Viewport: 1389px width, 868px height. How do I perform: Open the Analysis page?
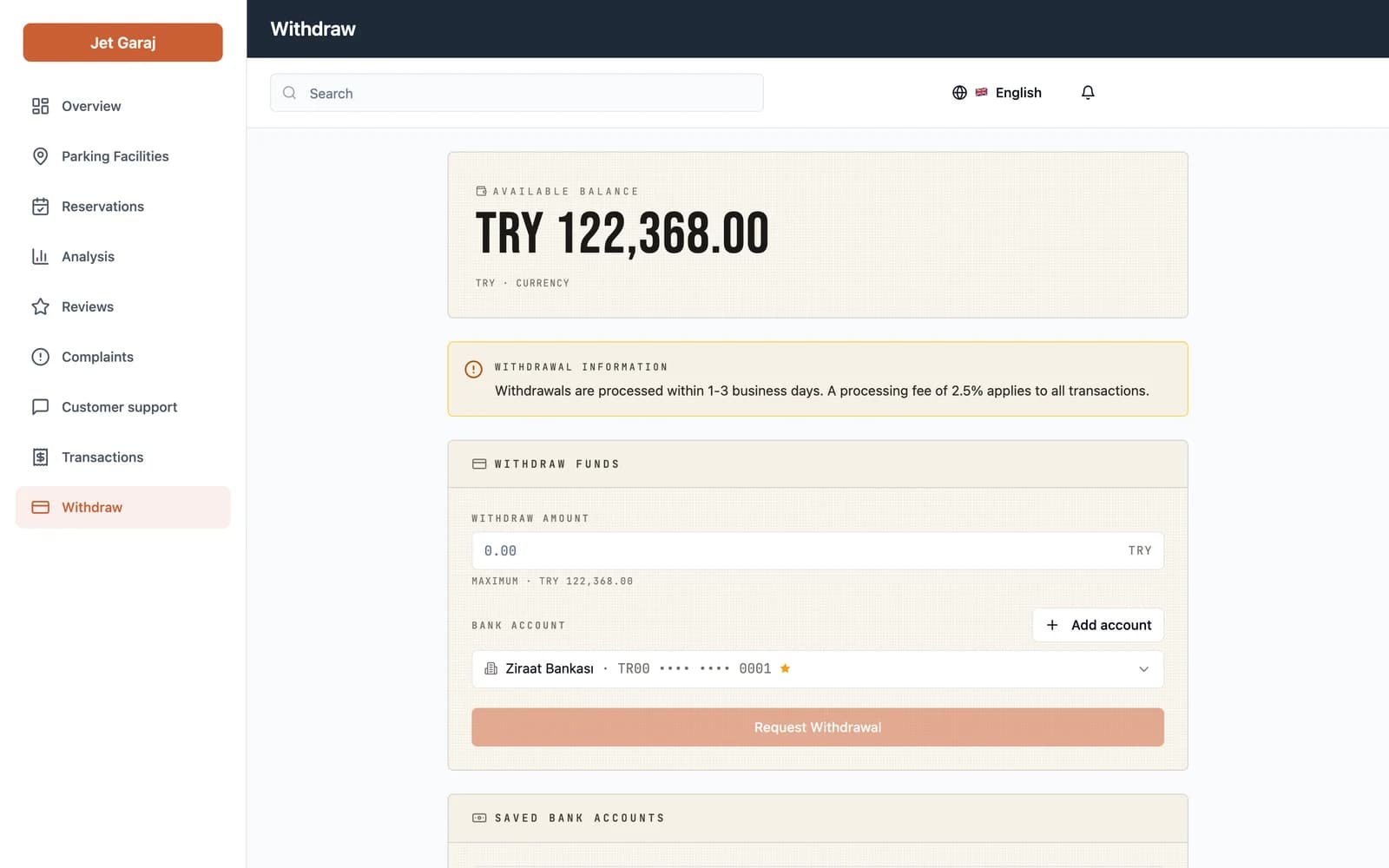click(122, 256)
